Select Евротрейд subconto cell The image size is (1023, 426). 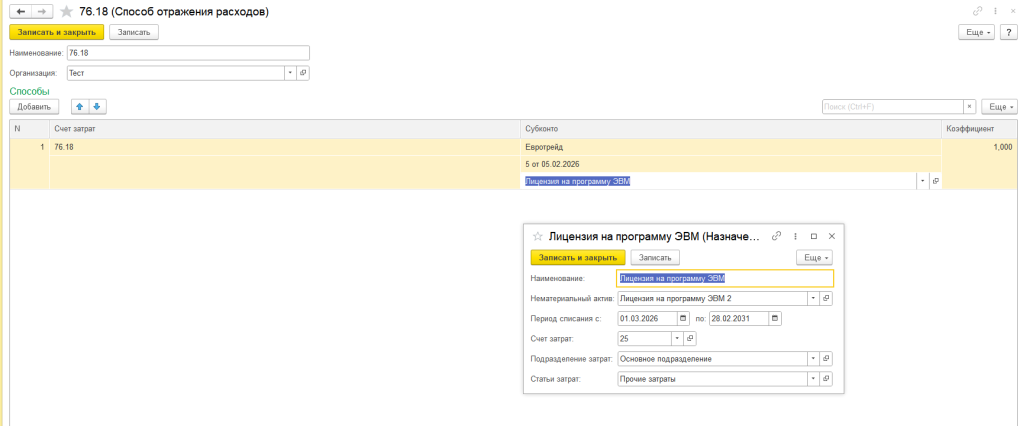(x=731, y=147)
